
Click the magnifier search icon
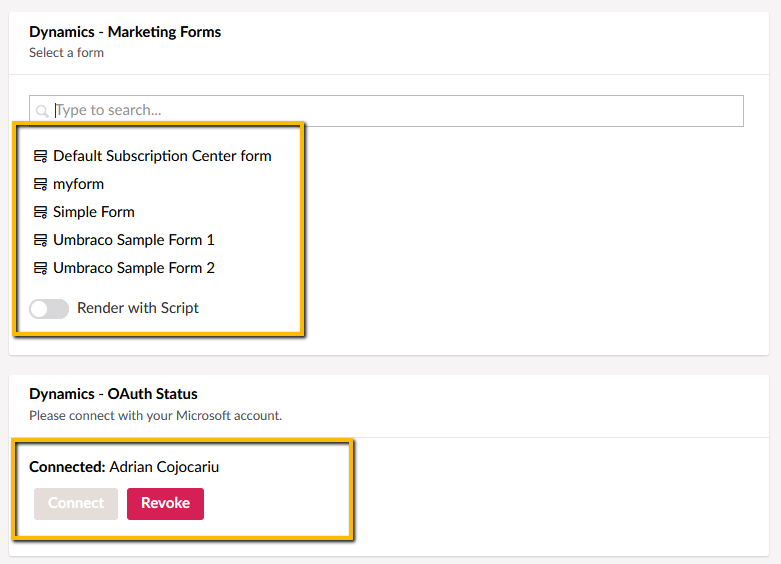(x=42, y=111)
